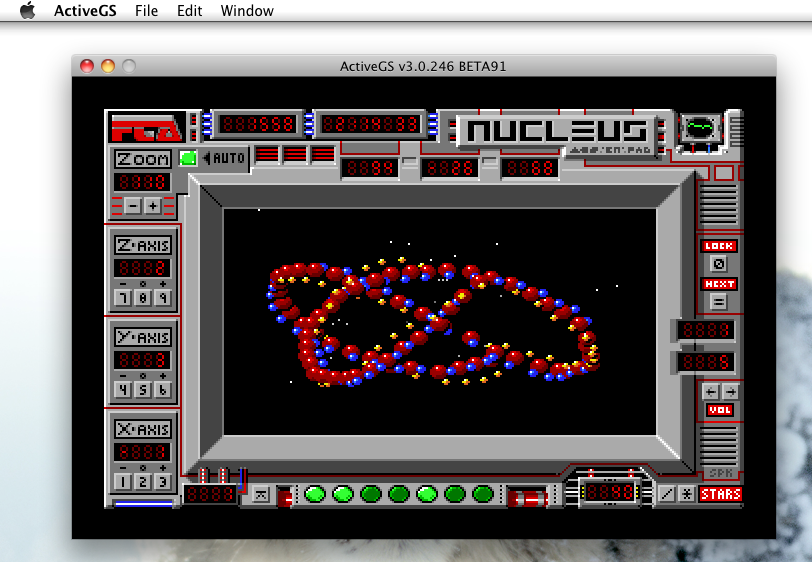Click the asterisk icon beside STARS
Viewport: 812px width, 562px height.
coord(687,494)
